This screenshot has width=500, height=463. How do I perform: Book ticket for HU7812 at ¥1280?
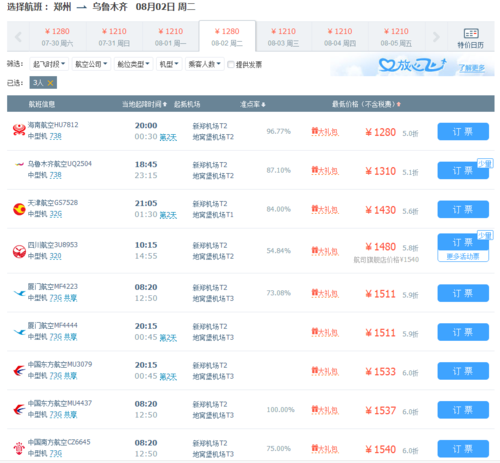pyautogui.click(x=463, y=132)
